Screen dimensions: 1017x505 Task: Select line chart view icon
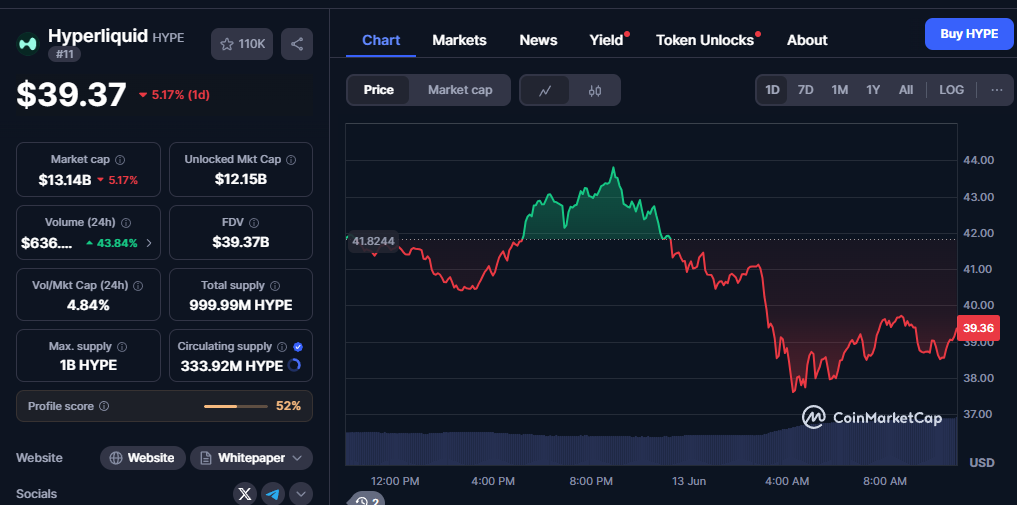pyautogui.click(x=545, y=90)
